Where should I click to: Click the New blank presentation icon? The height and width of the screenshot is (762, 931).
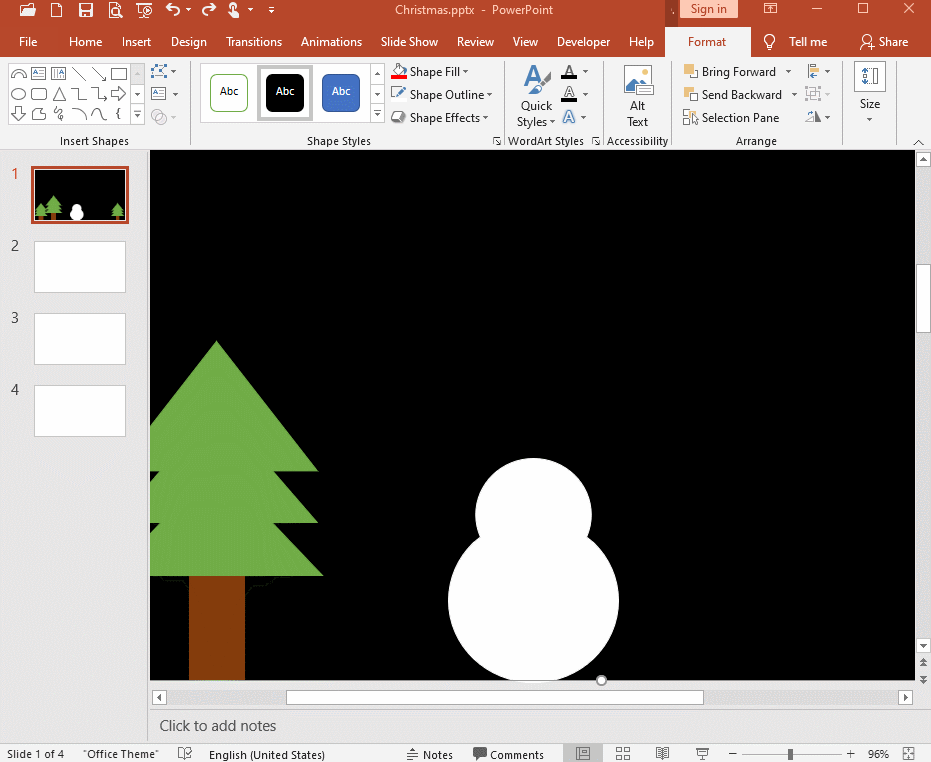tap(56, 10)
